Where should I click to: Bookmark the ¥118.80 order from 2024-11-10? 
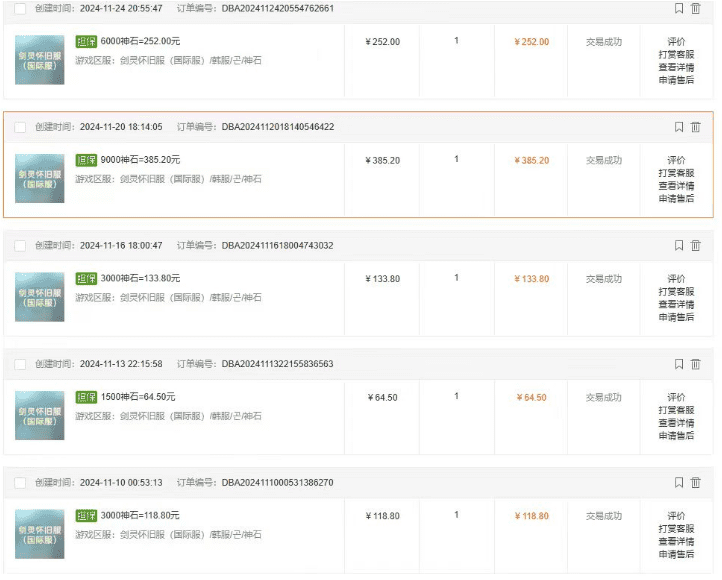(679, 483)
